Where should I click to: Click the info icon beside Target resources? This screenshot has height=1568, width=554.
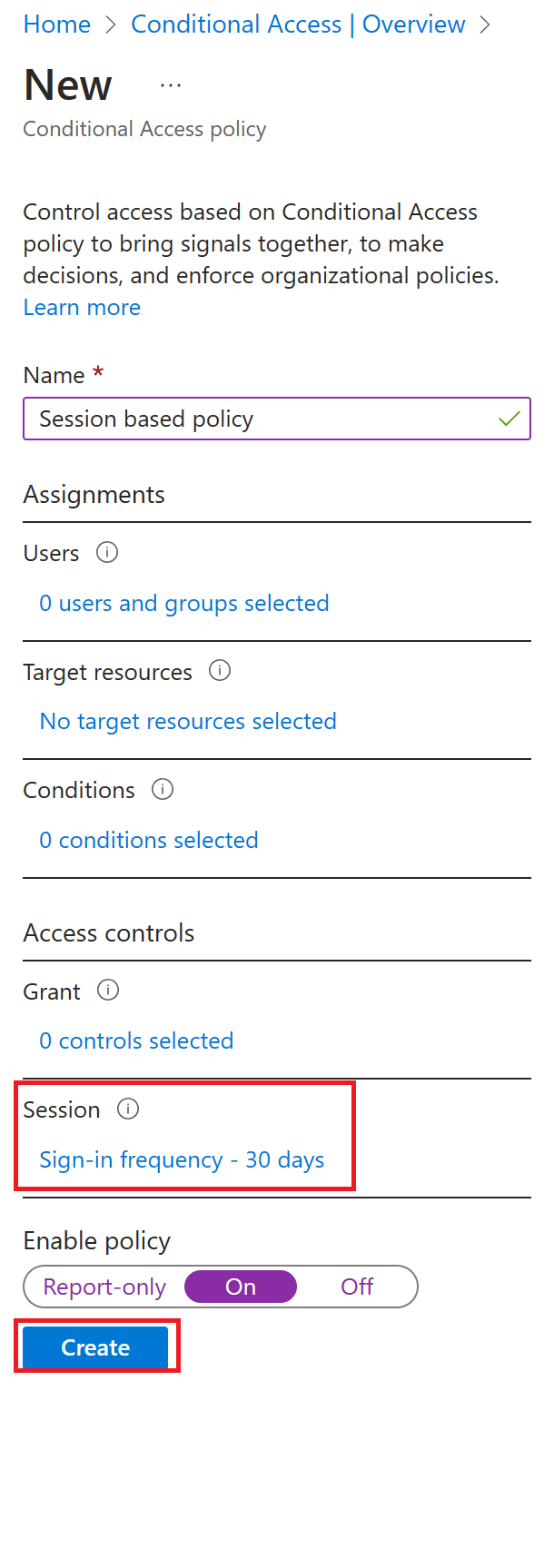click(x=219, y=671)
